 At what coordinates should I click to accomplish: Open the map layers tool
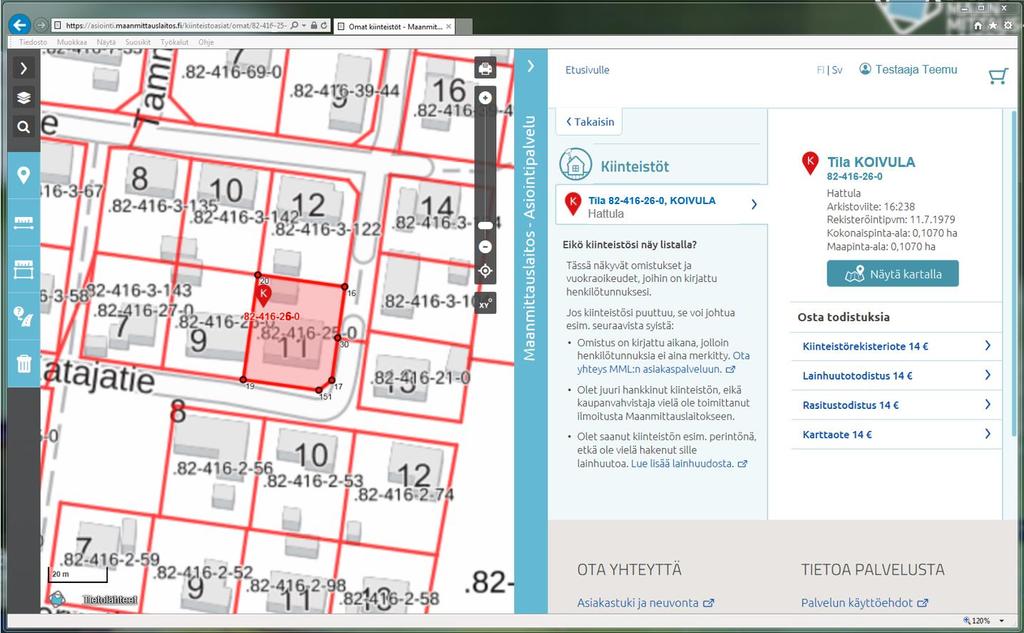(24, 98)
